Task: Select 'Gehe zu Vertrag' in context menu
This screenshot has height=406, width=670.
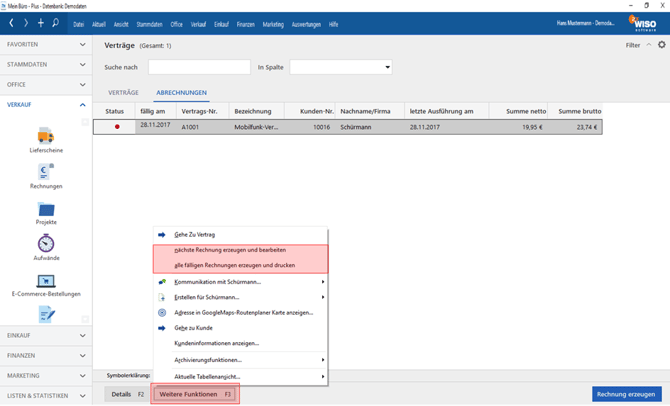Action: [x=194, y=235]
